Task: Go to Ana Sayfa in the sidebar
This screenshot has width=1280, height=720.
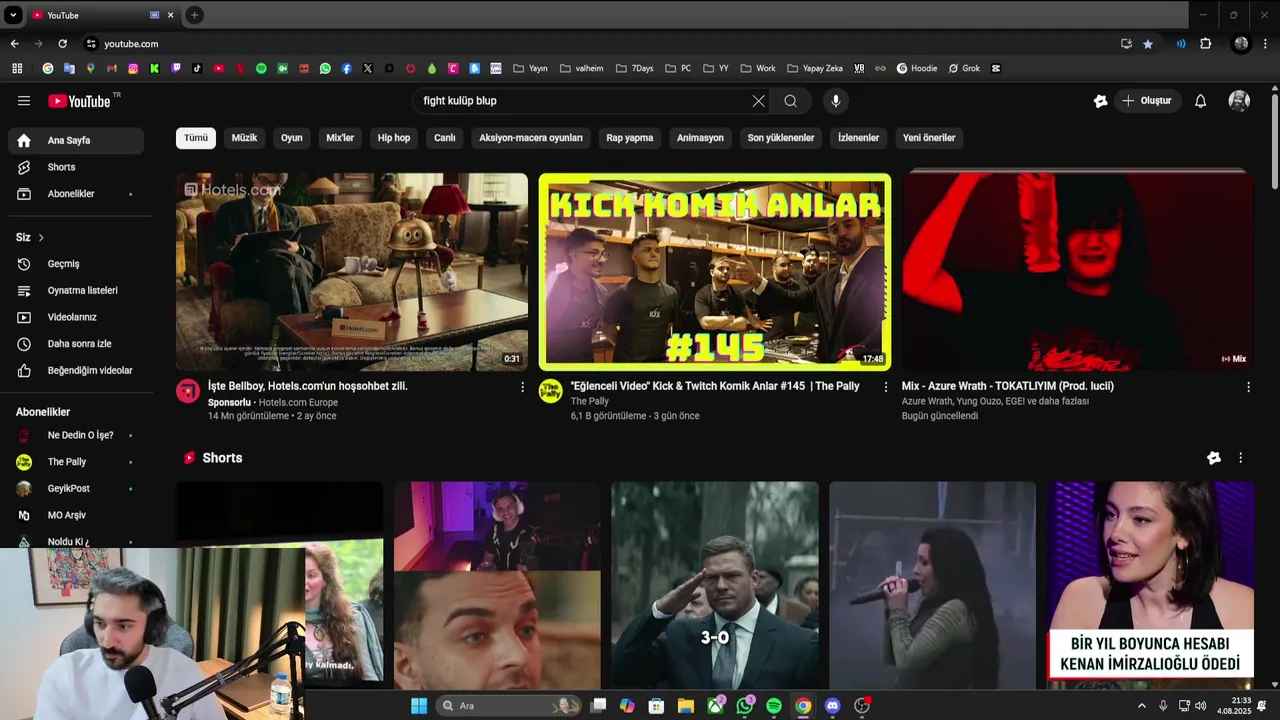Action: click(x=76, y=141)
